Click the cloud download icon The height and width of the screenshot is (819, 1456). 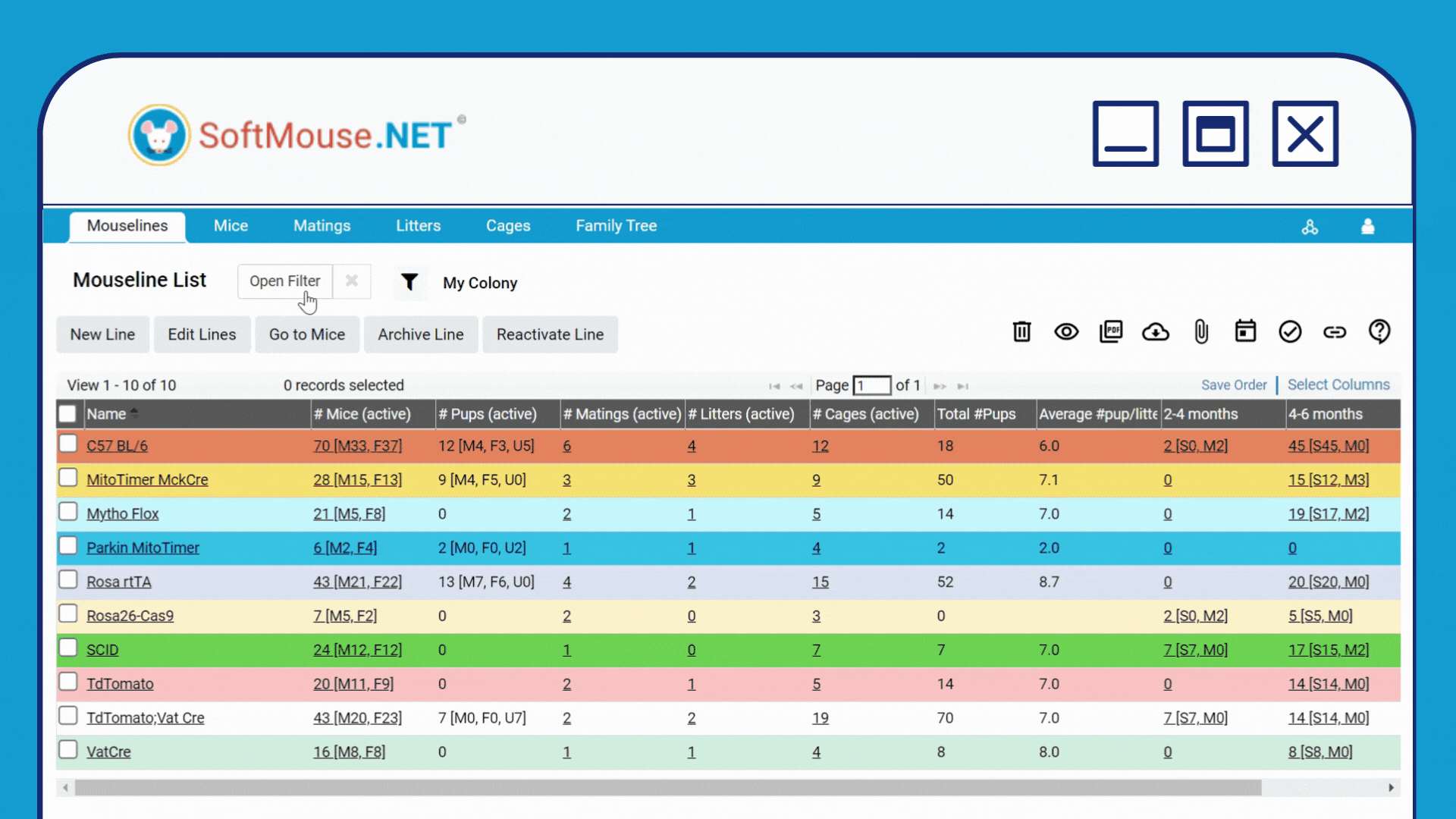1156,331
